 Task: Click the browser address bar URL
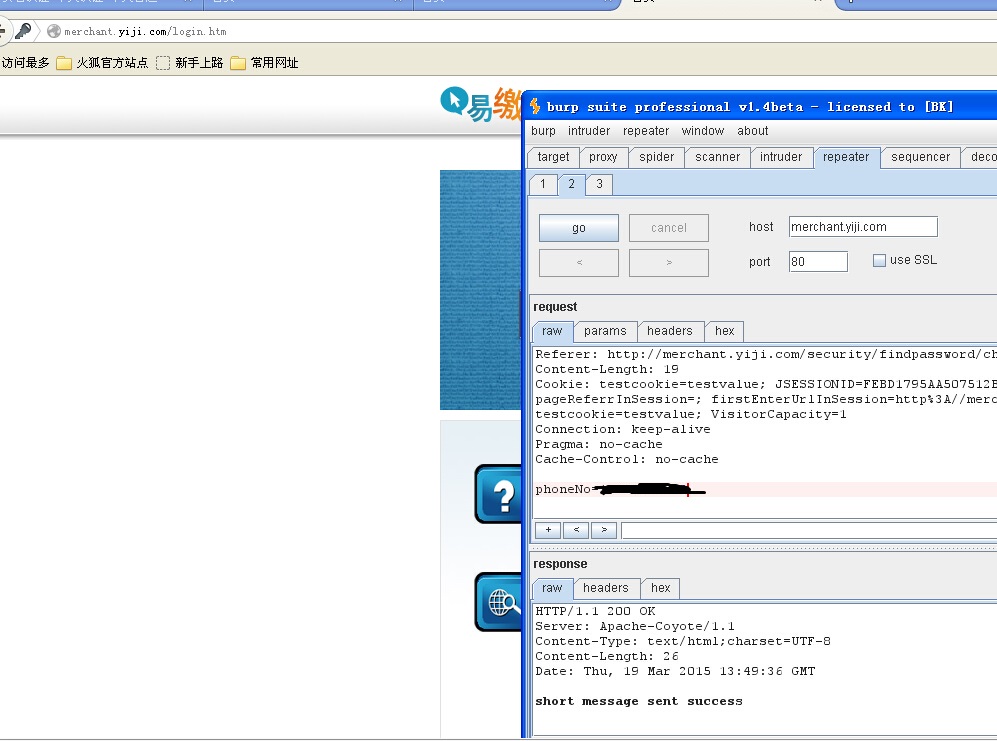[145, 31]
